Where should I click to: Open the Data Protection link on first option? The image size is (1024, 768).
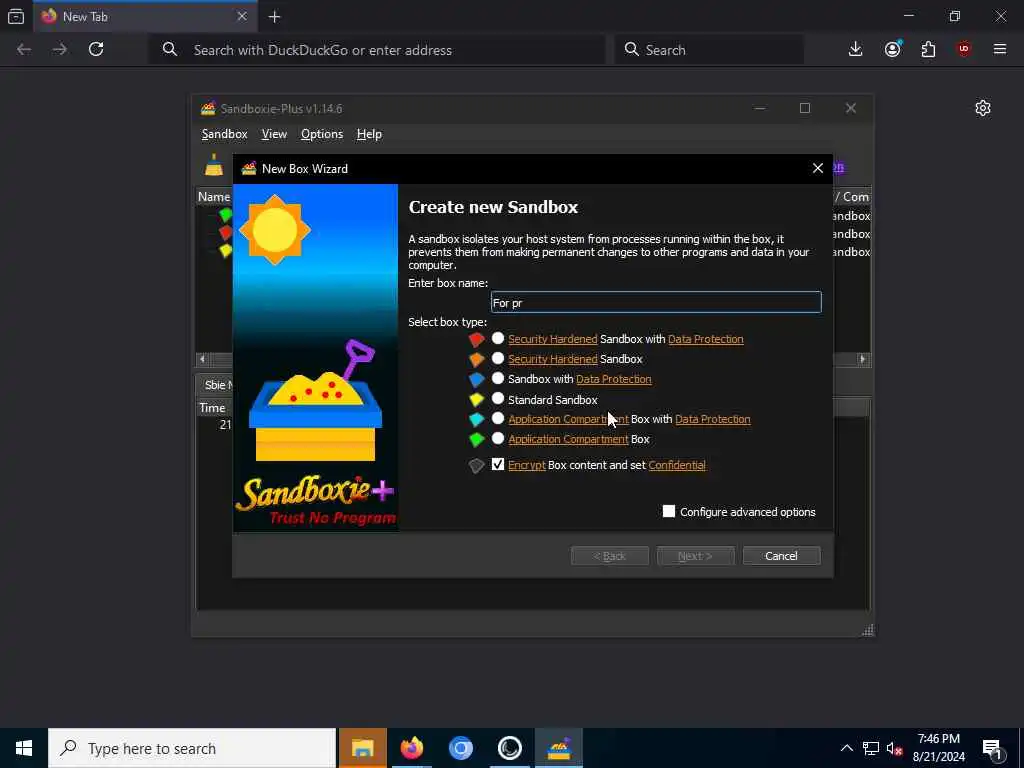coord(705,339)
